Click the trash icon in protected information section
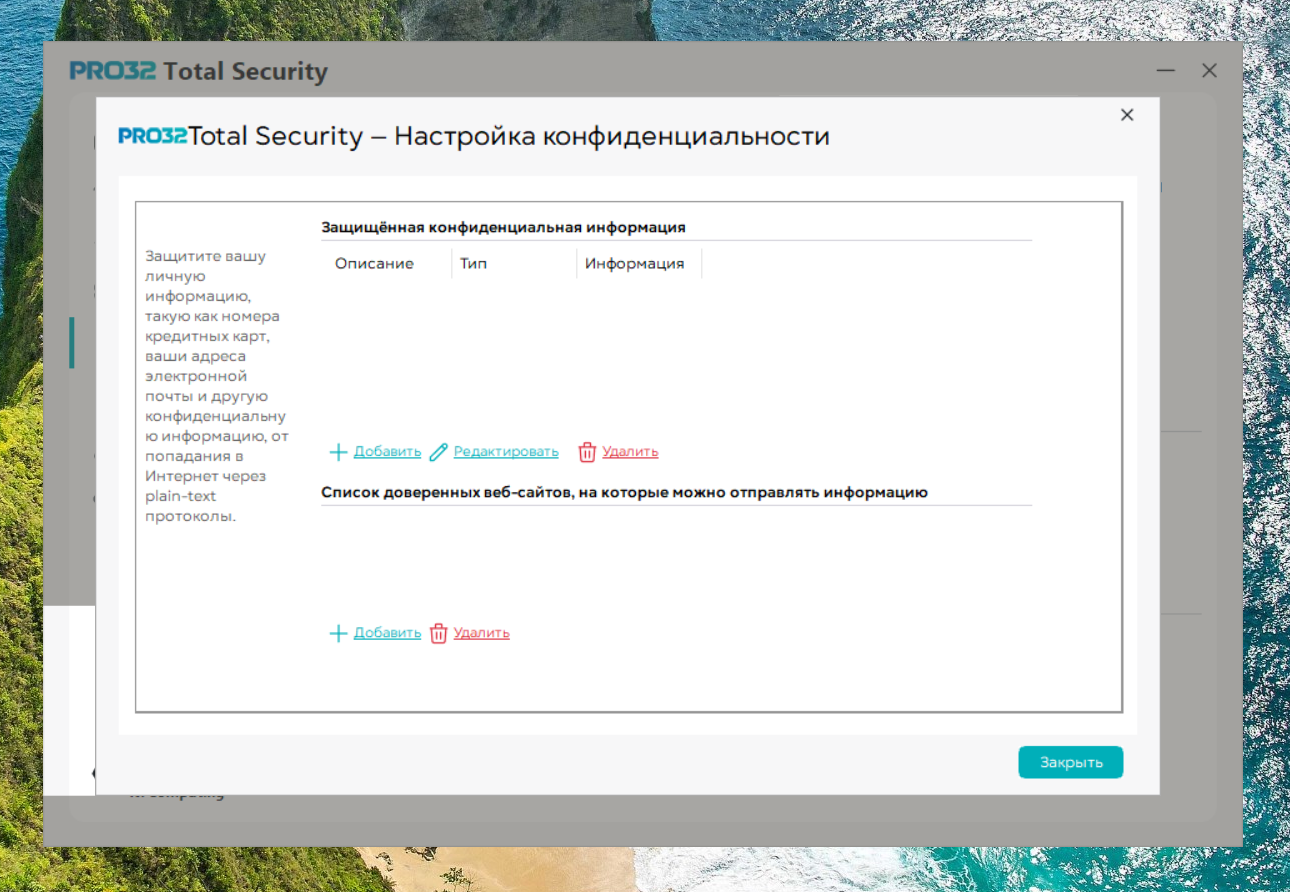The width and height of the screenshot is (1290, 892). coord(587,452)
